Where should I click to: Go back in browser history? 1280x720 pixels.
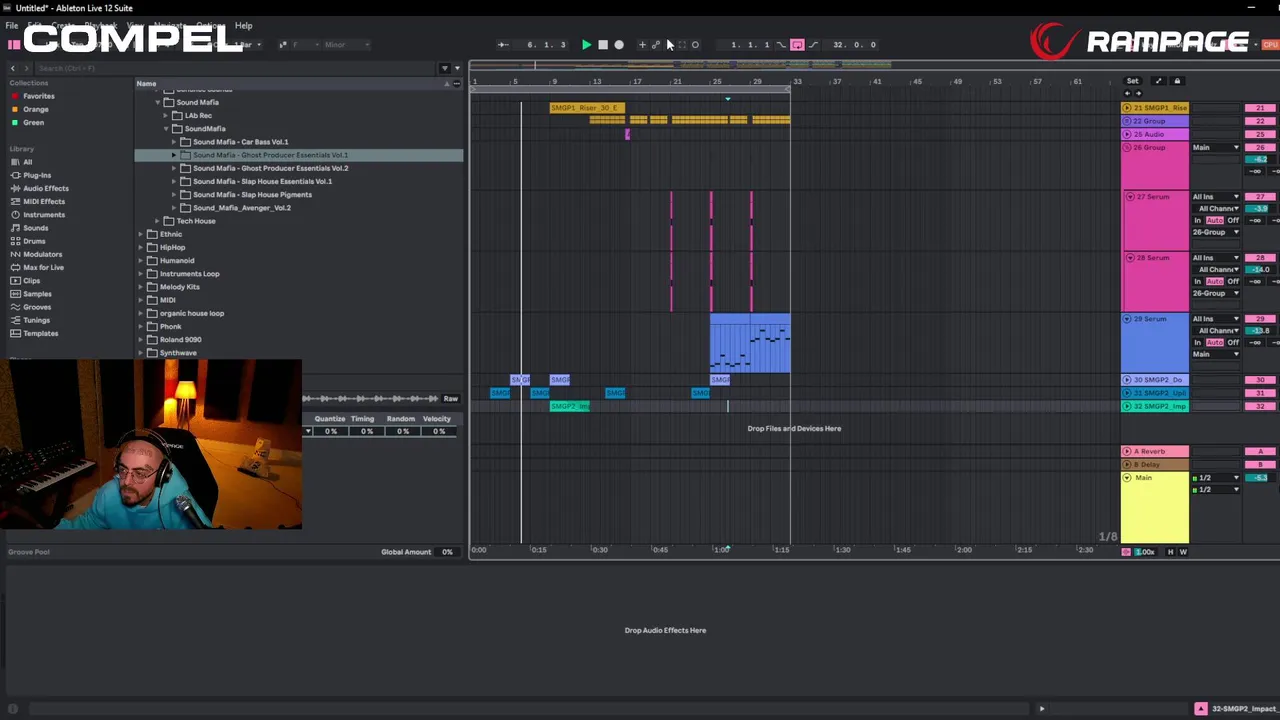(x=13, y=68)
